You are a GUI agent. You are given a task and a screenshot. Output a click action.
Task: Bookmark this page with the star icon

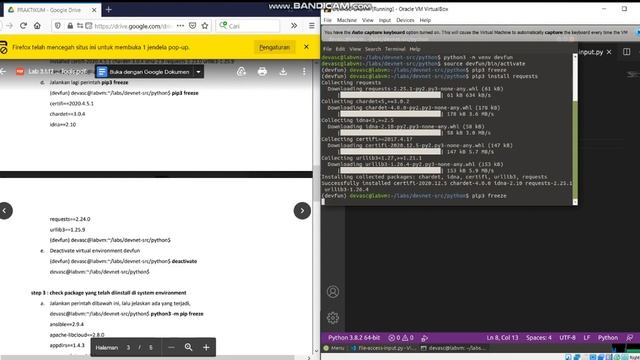205,26
